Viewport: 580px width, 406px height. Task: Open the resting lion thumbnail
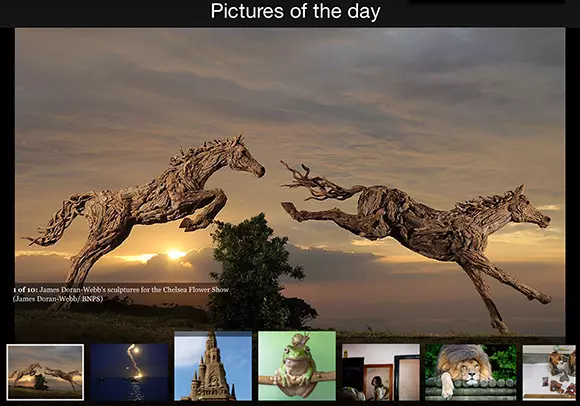click(x=471, y=372)
